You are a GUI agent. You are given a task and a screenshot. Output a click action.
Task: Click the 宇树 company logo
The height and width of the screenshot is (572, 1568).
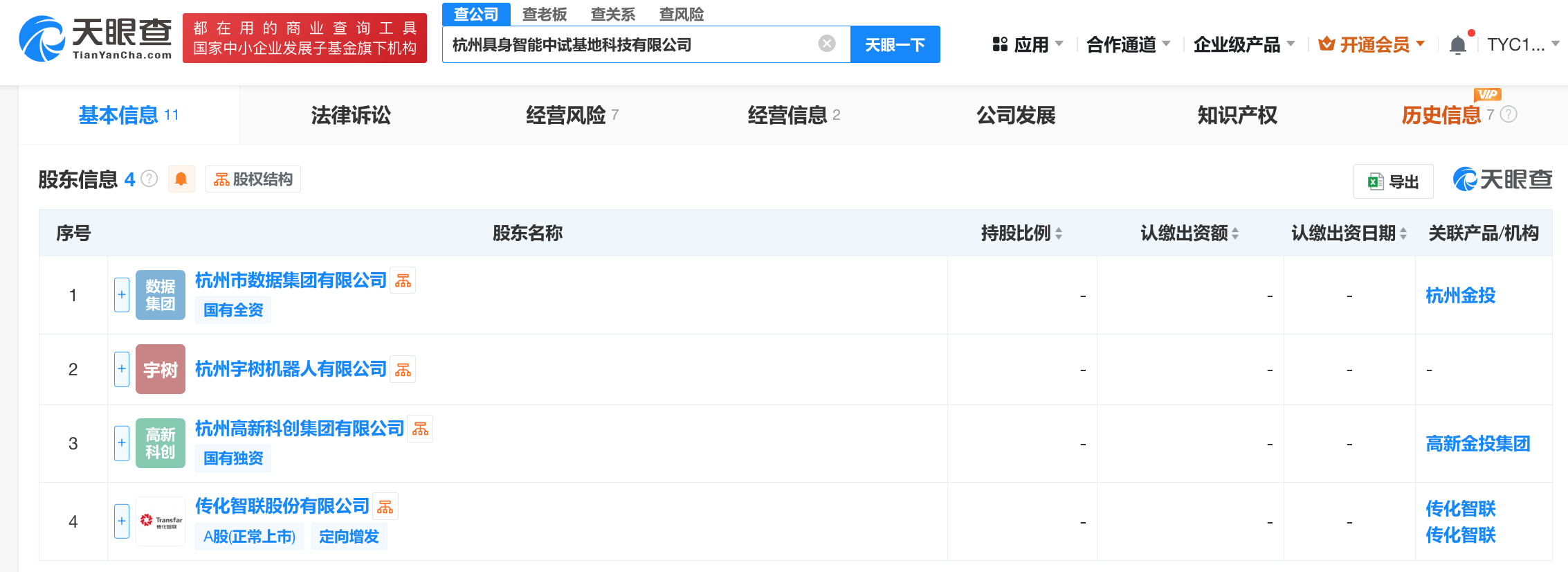pos(161,369)
